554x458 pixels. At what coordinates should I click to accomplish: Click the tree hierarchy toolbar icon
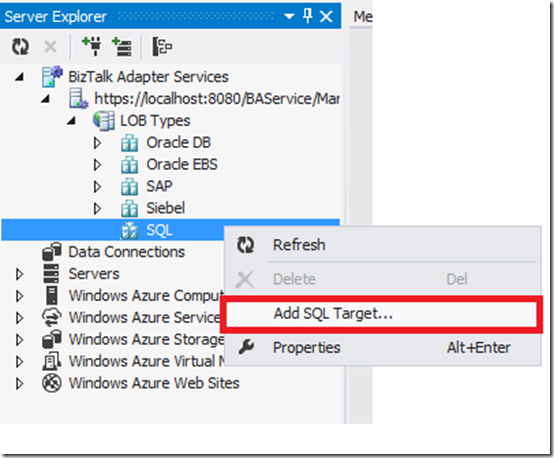(x=162, y=46)
